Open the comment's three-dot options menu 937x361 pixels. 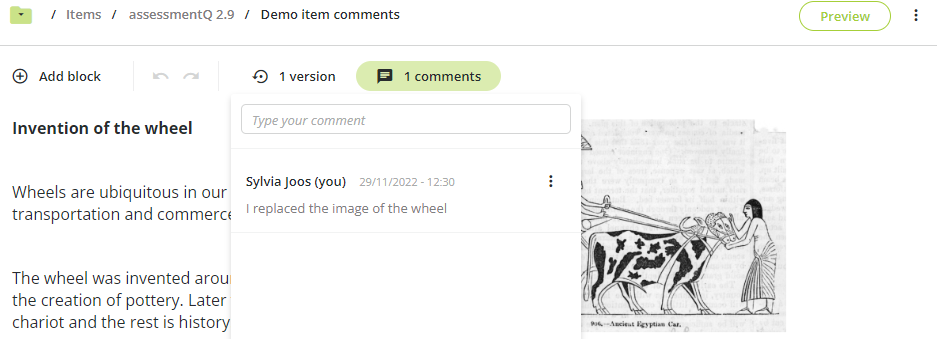point(551,181)
